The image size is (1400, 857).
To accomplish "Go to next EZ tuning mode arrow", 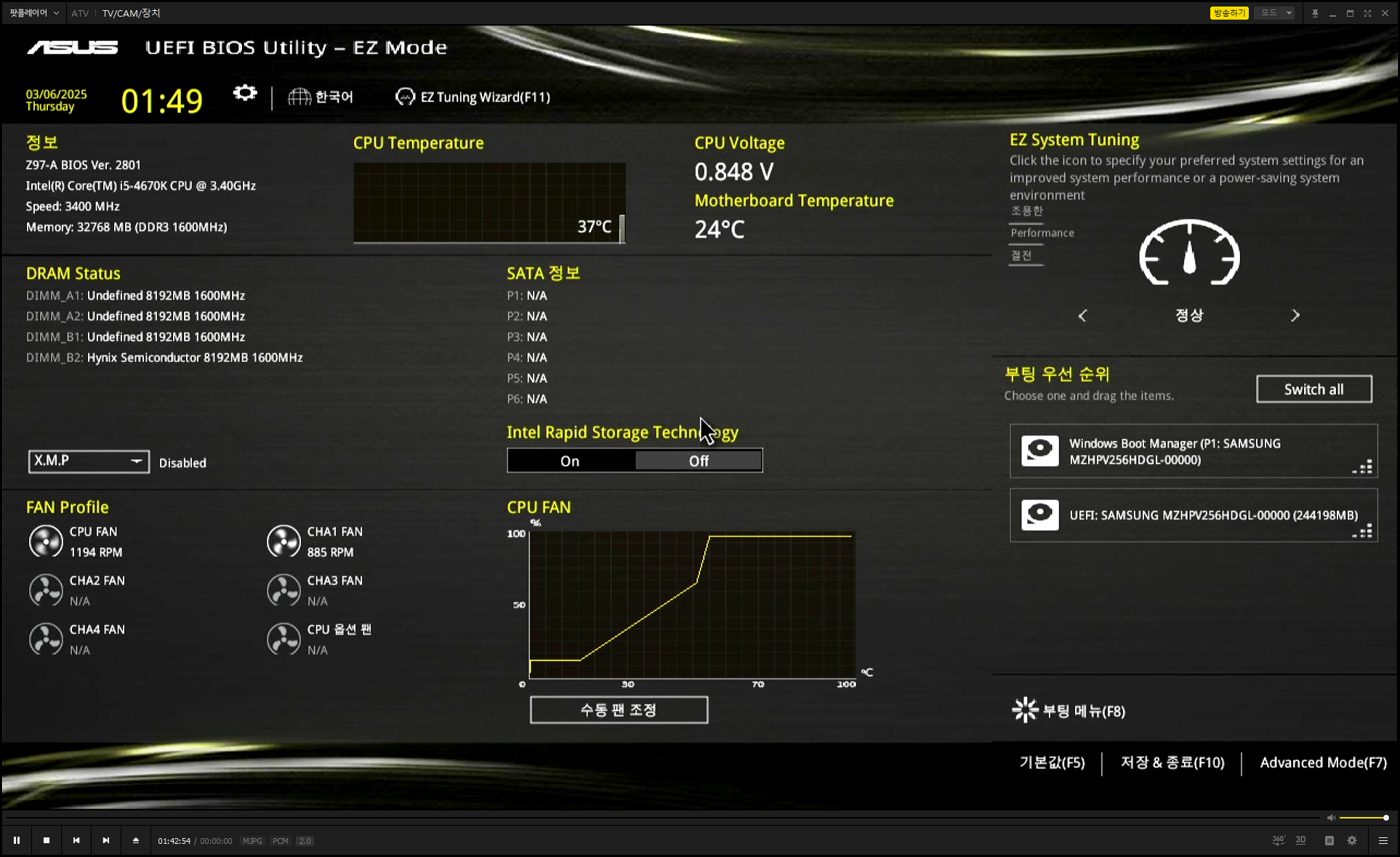I will point(1295,315).
